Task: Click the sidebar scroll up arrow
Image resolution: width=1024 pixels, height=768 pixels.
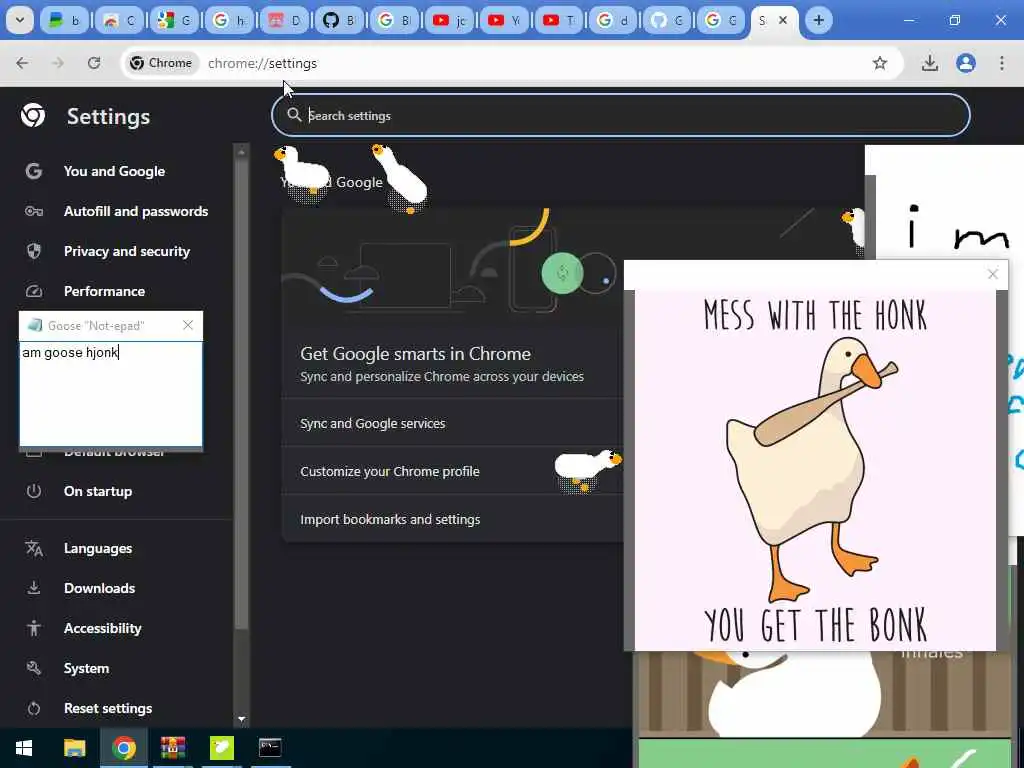Action: pos(241,152)
